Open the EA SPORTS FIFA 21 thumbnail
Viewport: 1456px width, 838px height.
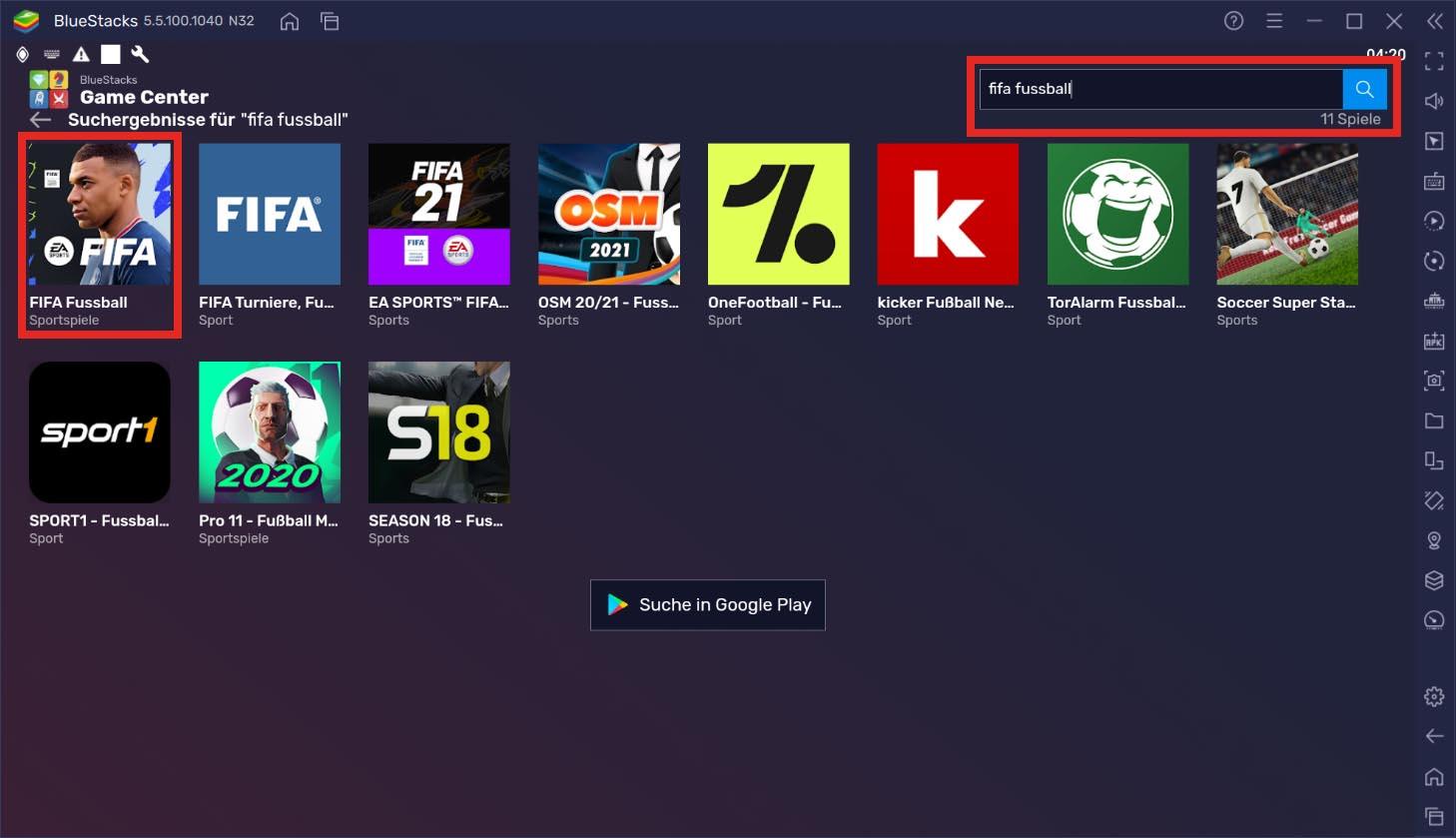(x=439, y=214)
